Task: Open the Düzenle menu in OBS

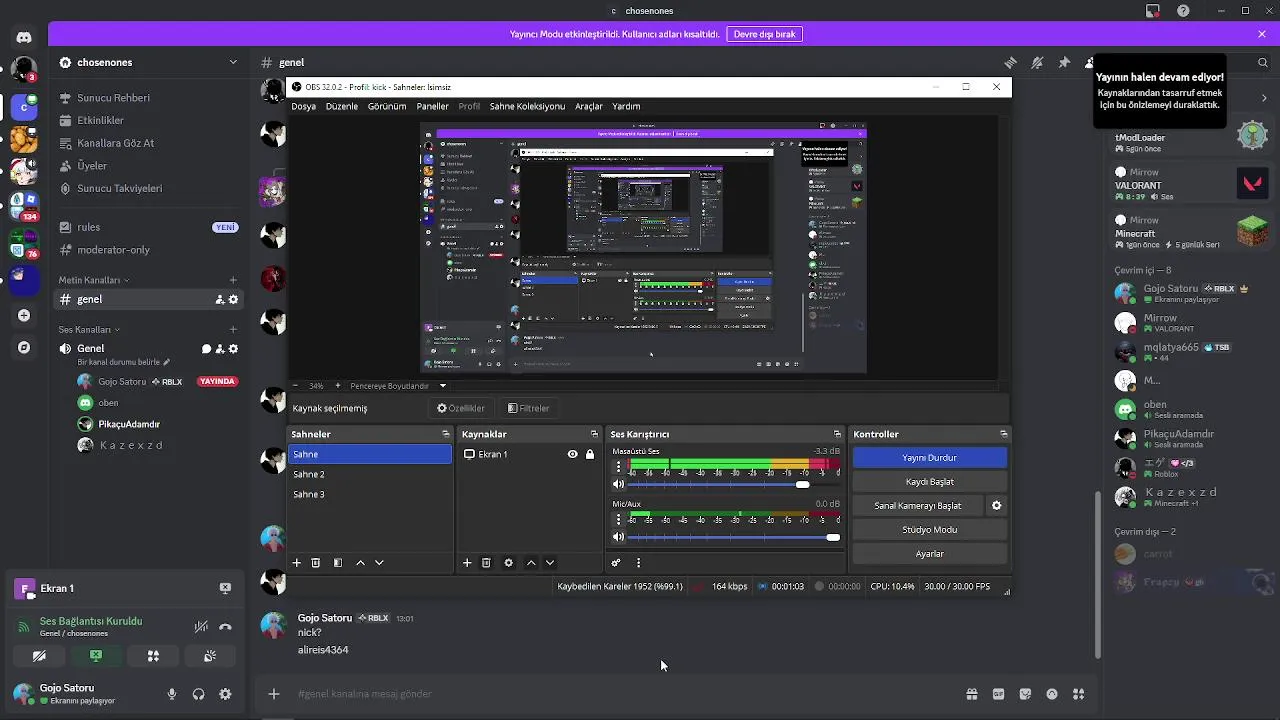Action: tap(341, 106)
